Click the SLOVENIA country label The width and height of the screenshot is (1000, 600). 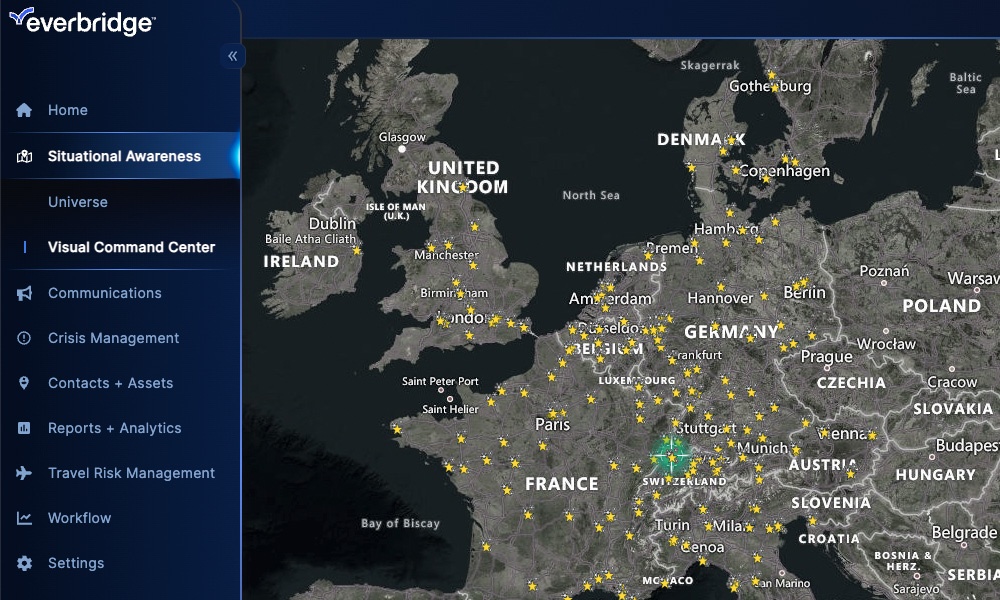tap(831, 503)
